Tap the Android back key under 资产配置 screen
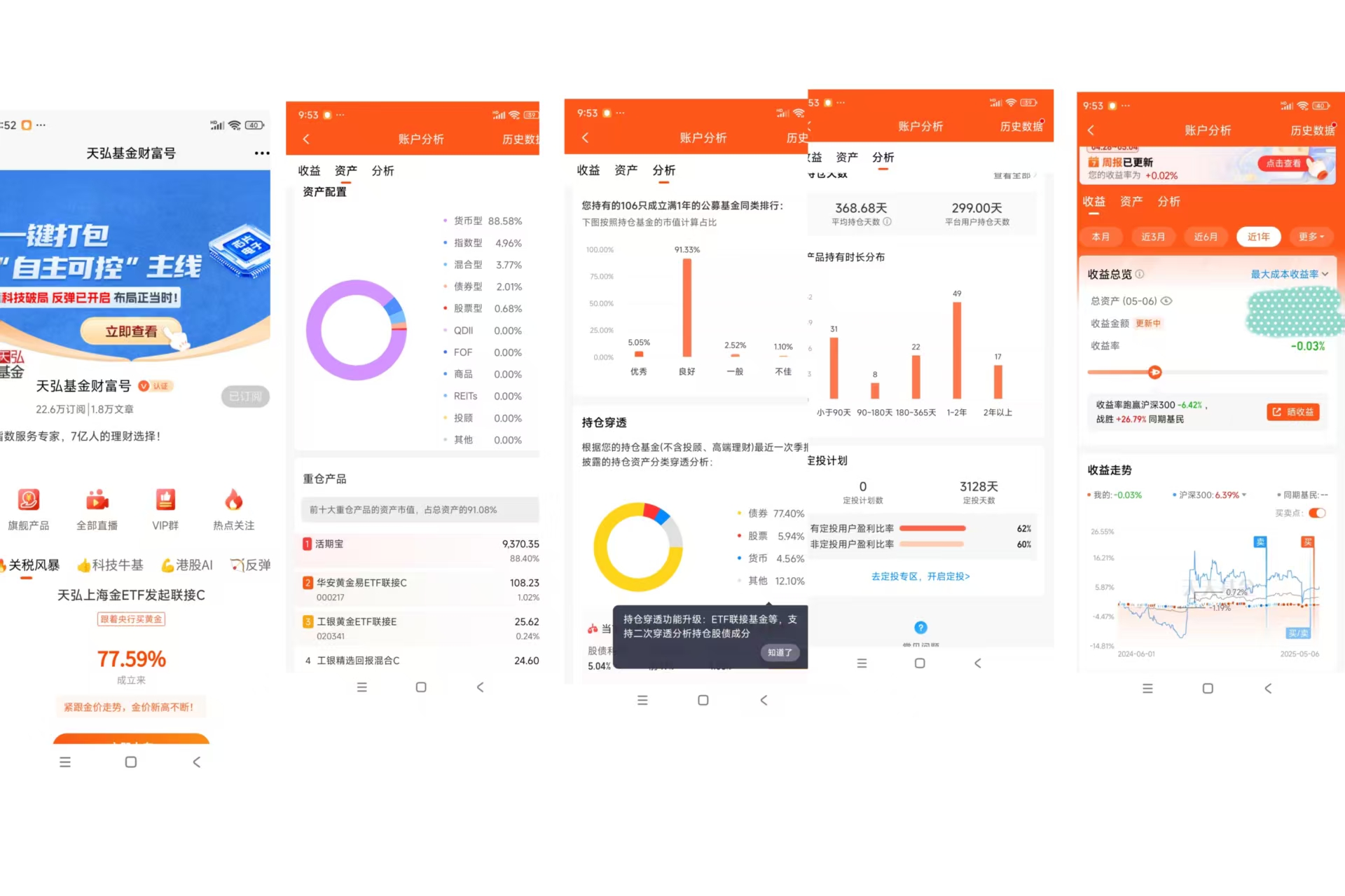This screenshot has height=896, width=1345. click(x=480, y=687)
